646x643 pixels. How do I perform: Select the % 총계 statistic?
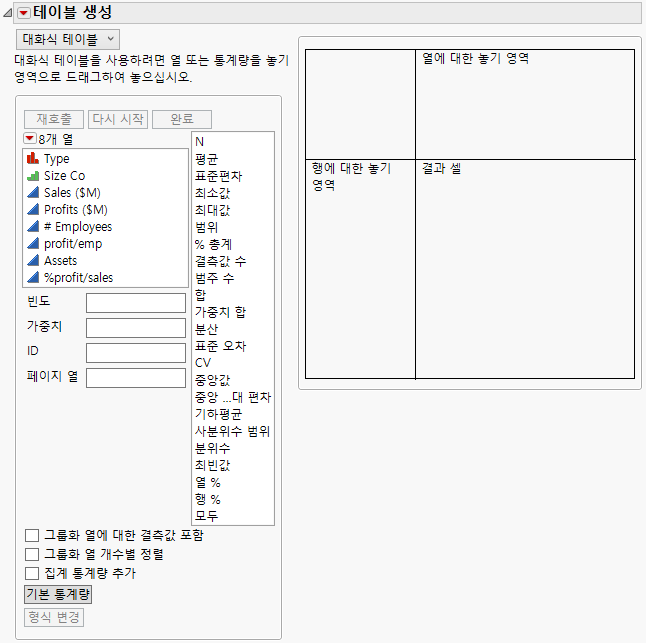[x=213, y=244]
